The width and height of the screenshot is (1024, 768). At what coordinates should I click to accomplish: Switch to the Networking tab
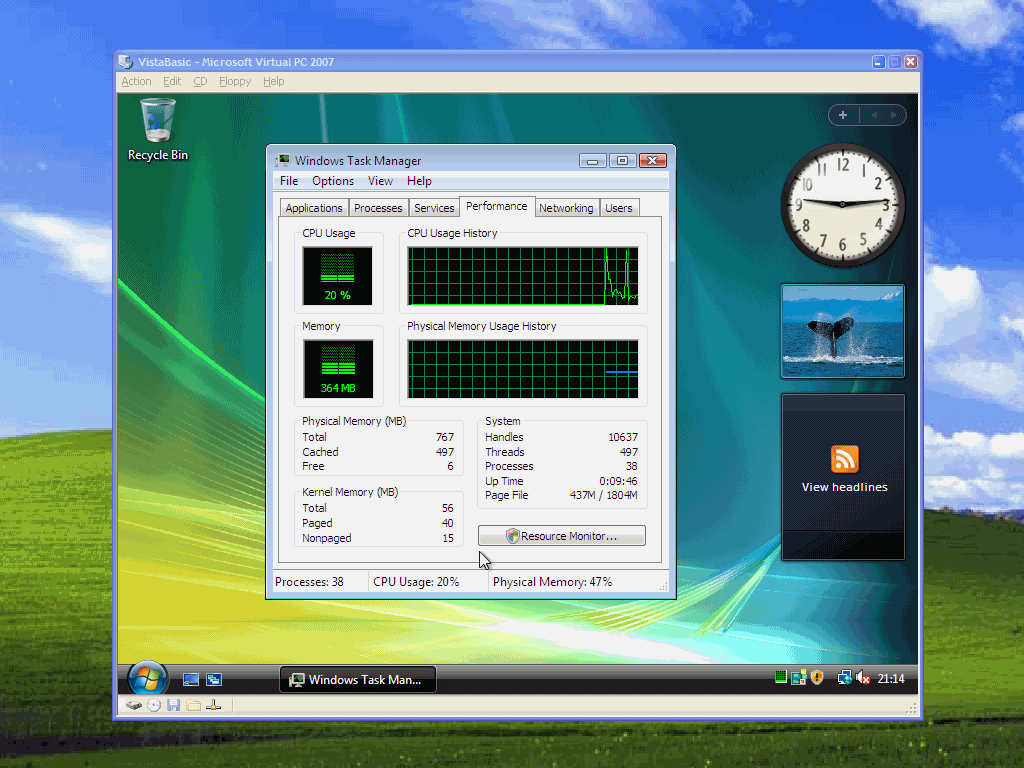[566, 208]
